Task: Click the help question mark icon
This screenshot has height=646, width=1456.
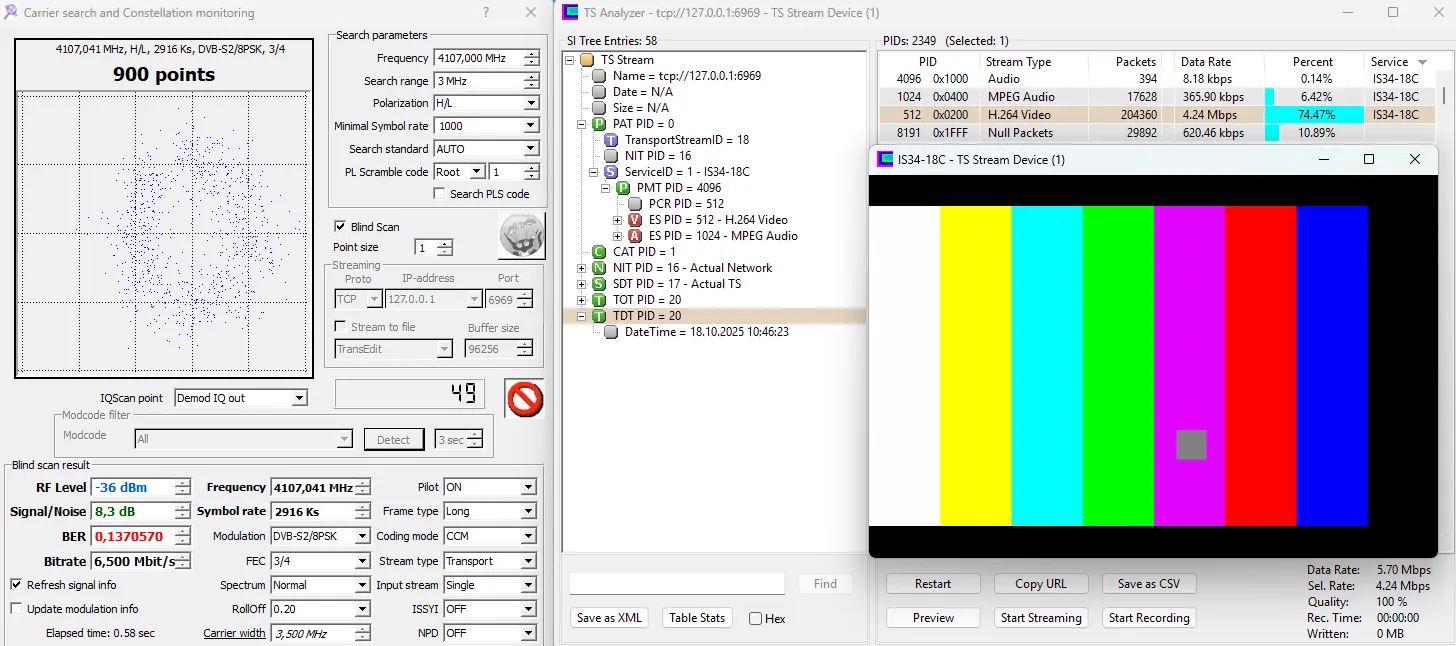Action: [x=486, y=13]
